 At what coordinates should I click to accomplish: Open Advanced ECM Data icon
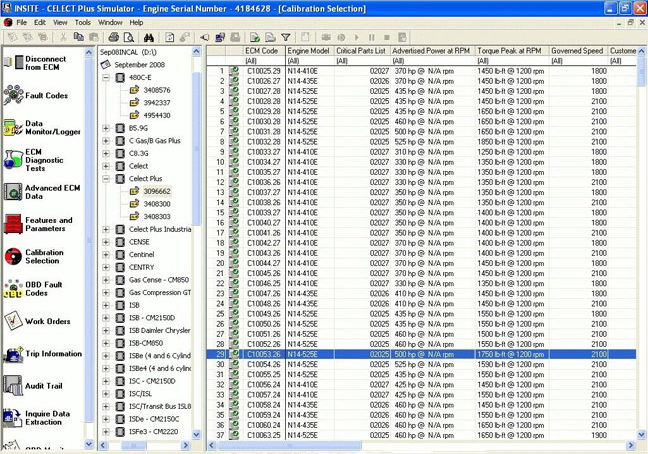pyautogui.click(x=13, y=192)
